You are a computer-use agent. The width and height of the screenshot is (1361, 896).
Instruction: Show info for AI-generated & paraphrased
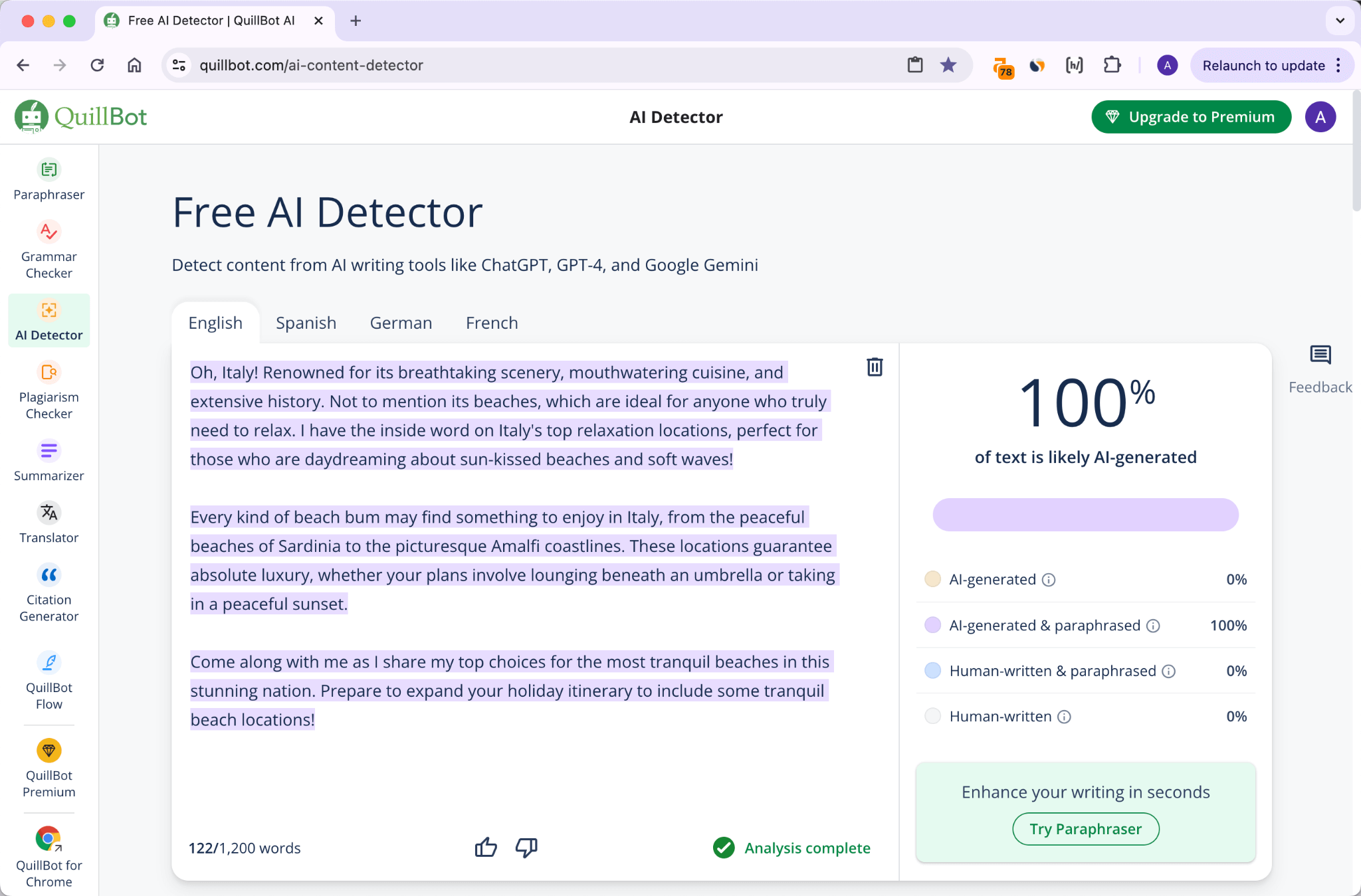click(1153, 626)
